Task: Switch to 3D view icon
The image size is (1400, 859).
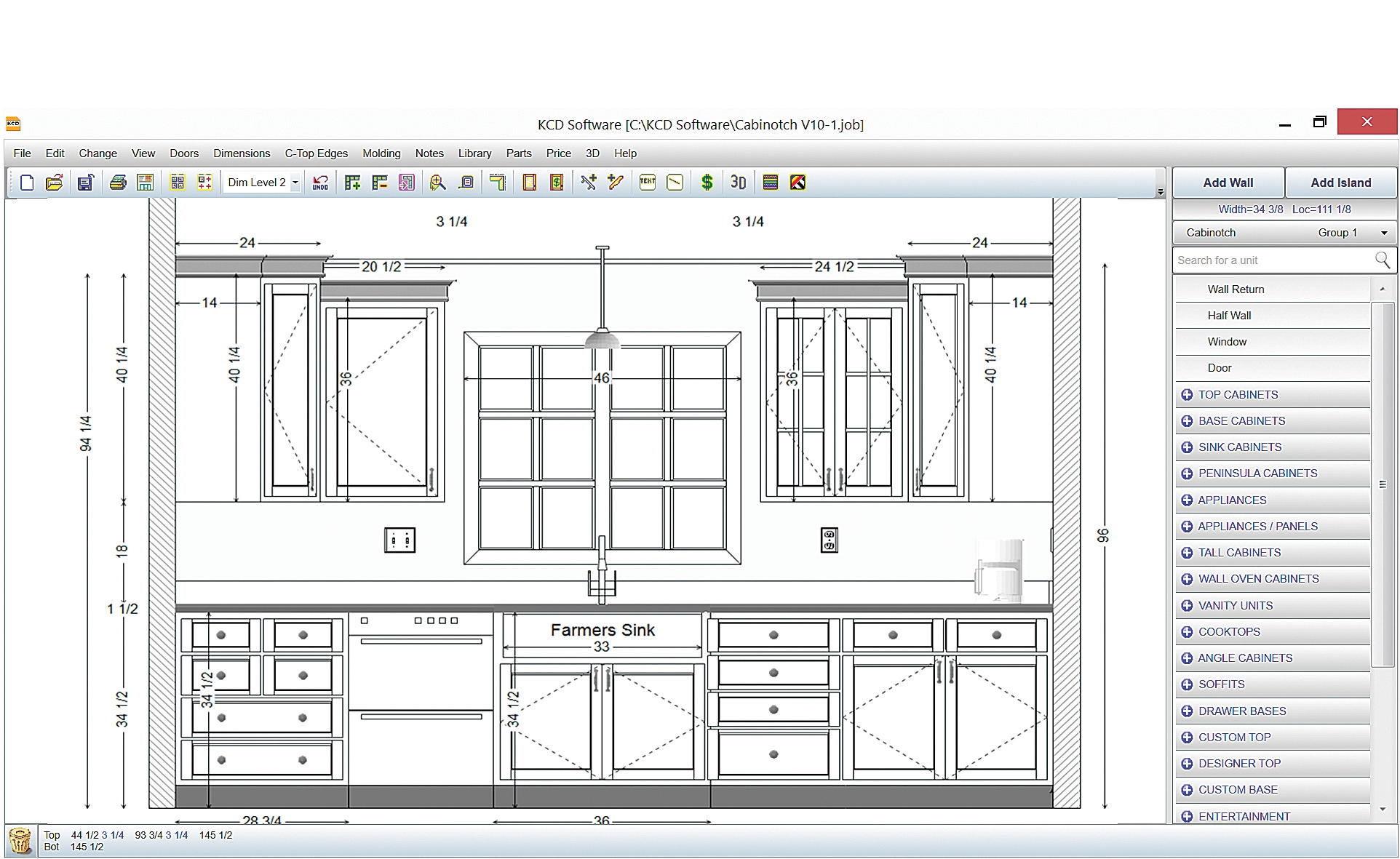Action: (738, 183)
